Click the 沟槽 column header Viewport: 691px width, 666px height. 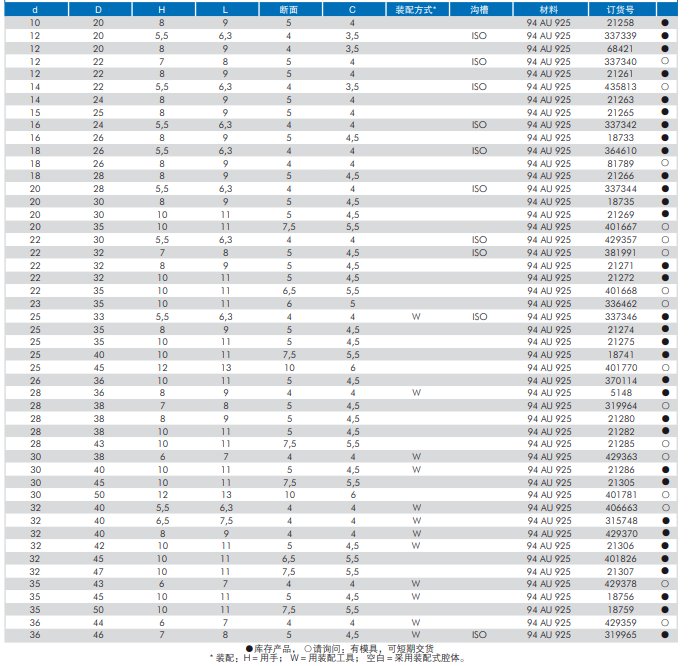point(480,9)
